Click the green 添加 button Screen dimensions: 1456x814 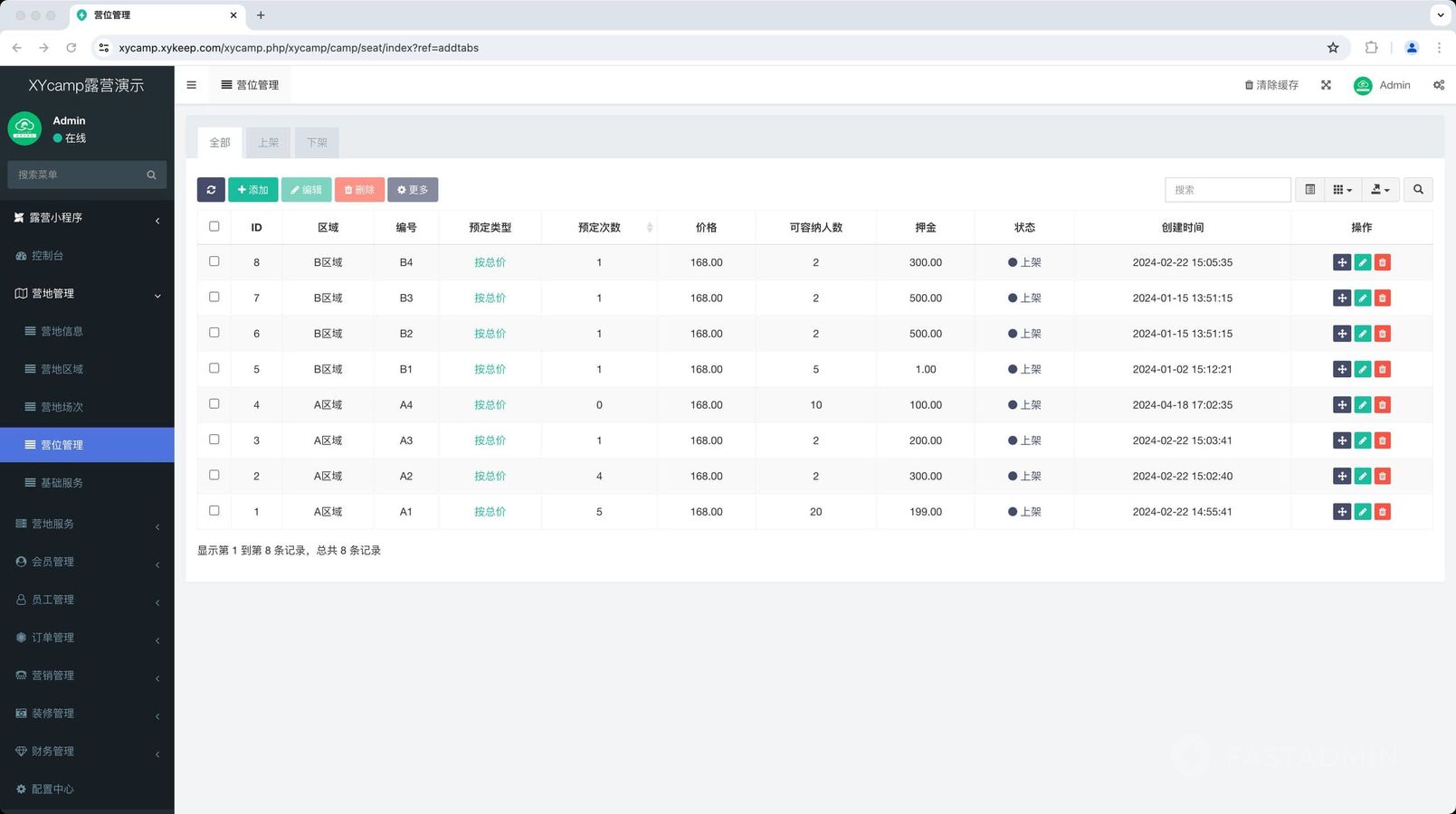click(253, 190)
